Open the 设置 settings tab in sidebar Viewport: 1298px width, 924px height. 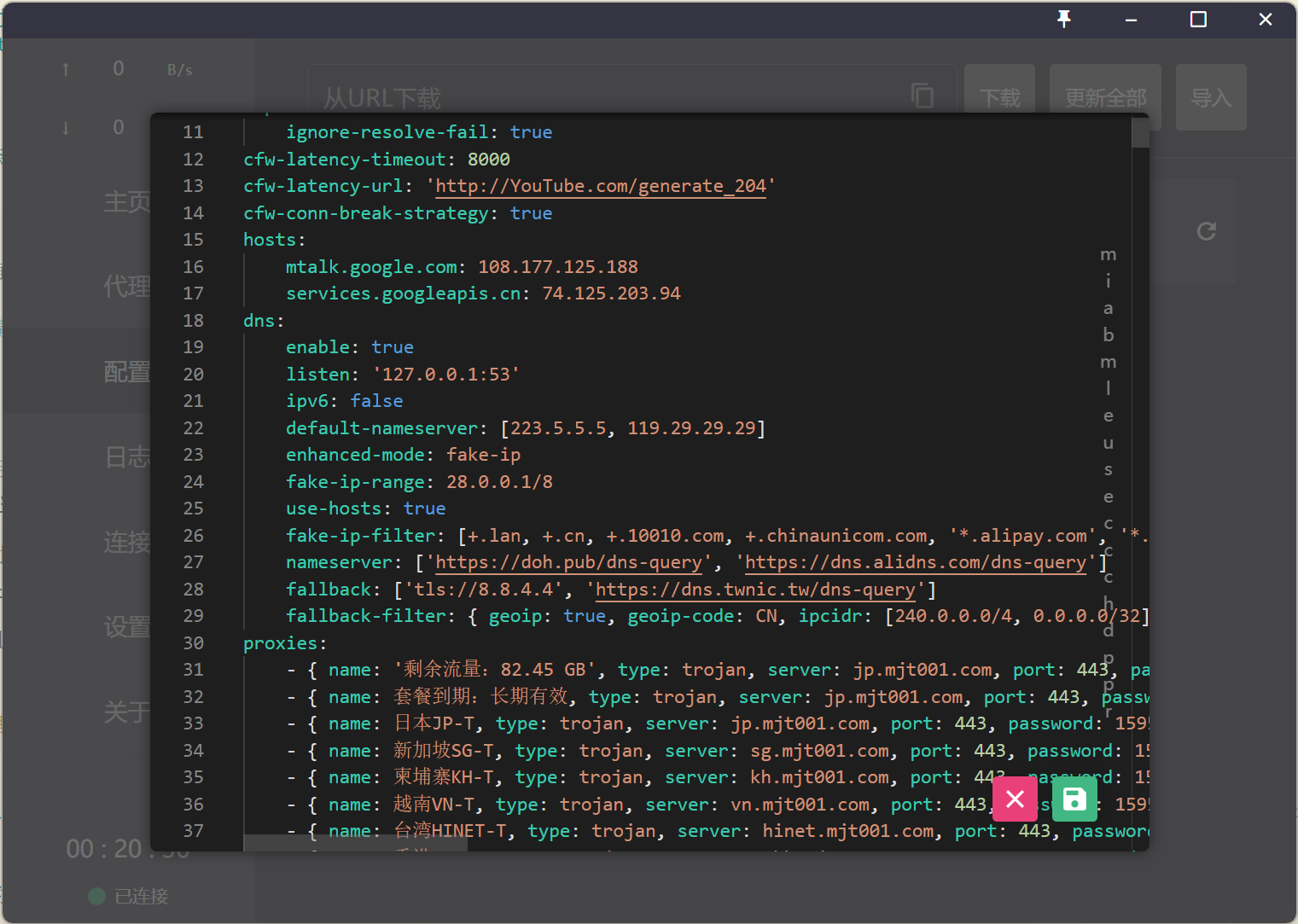pos(127,626)
